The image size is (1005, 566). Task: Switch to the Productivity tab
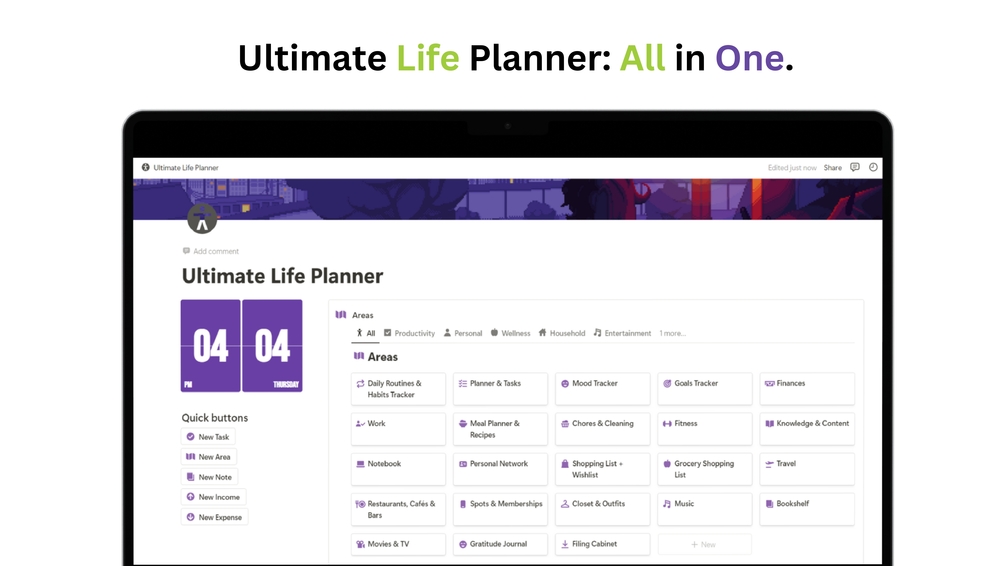point(408,333)
